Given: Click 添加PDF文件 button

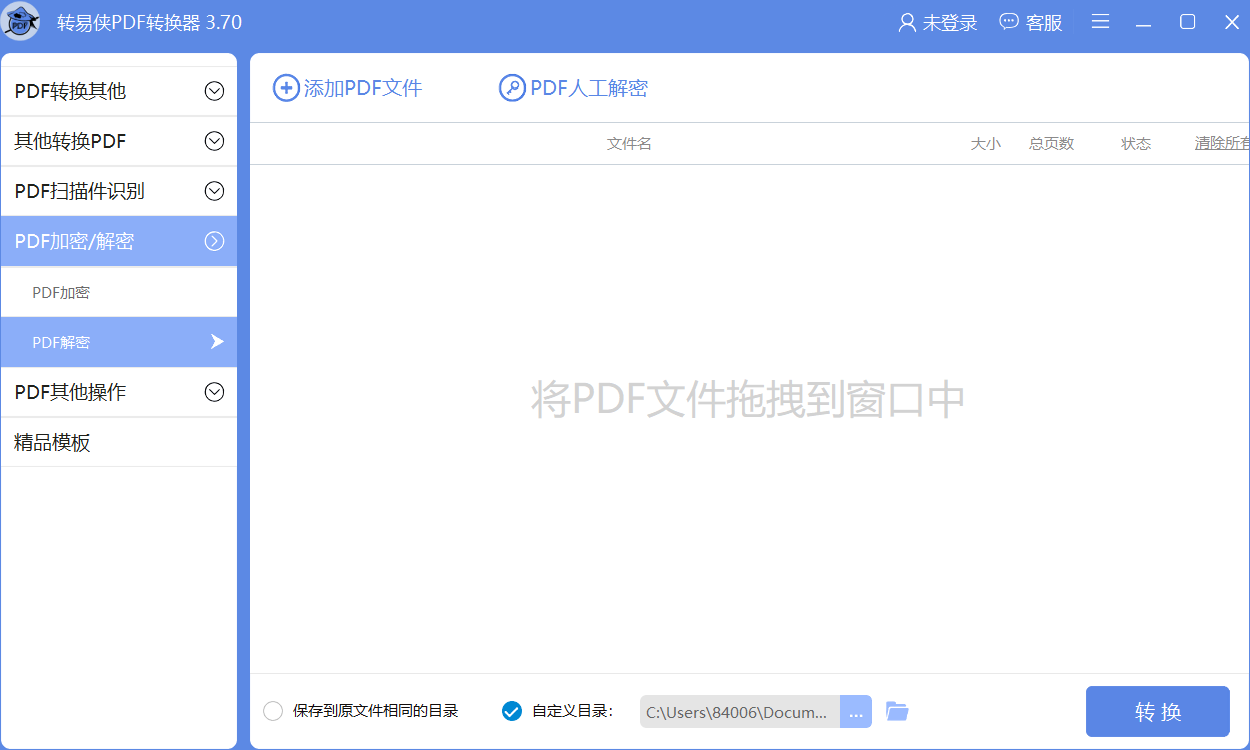Looking at the screenshot, I should pyautogui.click(x=348, y=88).
